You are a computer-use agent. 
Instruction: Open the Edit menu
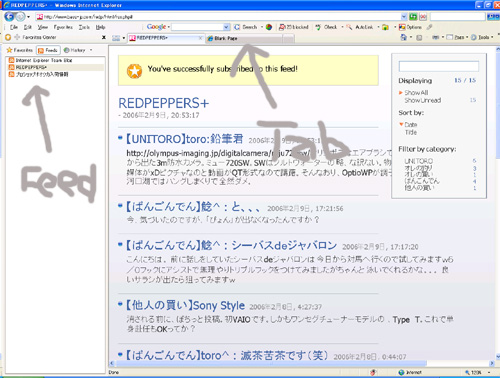(28, 27)
